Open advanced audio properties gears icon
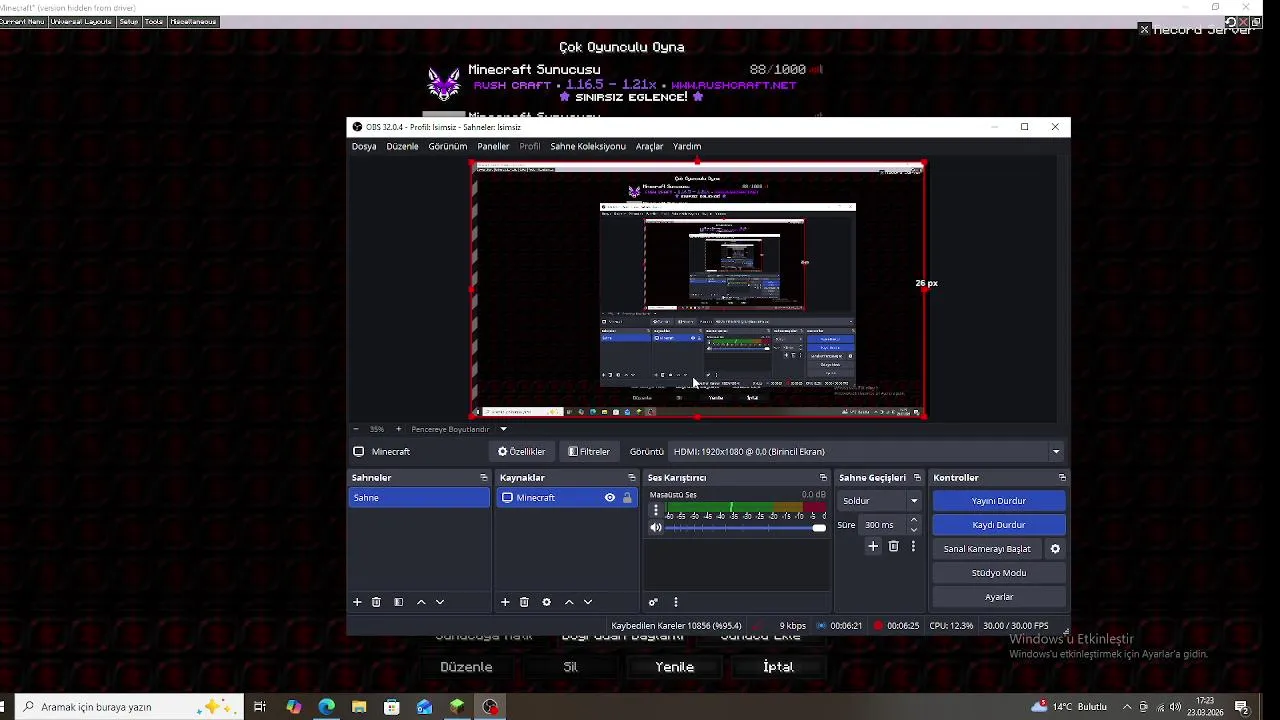This screenshot has height=720, width=1280. coord(653,602)
